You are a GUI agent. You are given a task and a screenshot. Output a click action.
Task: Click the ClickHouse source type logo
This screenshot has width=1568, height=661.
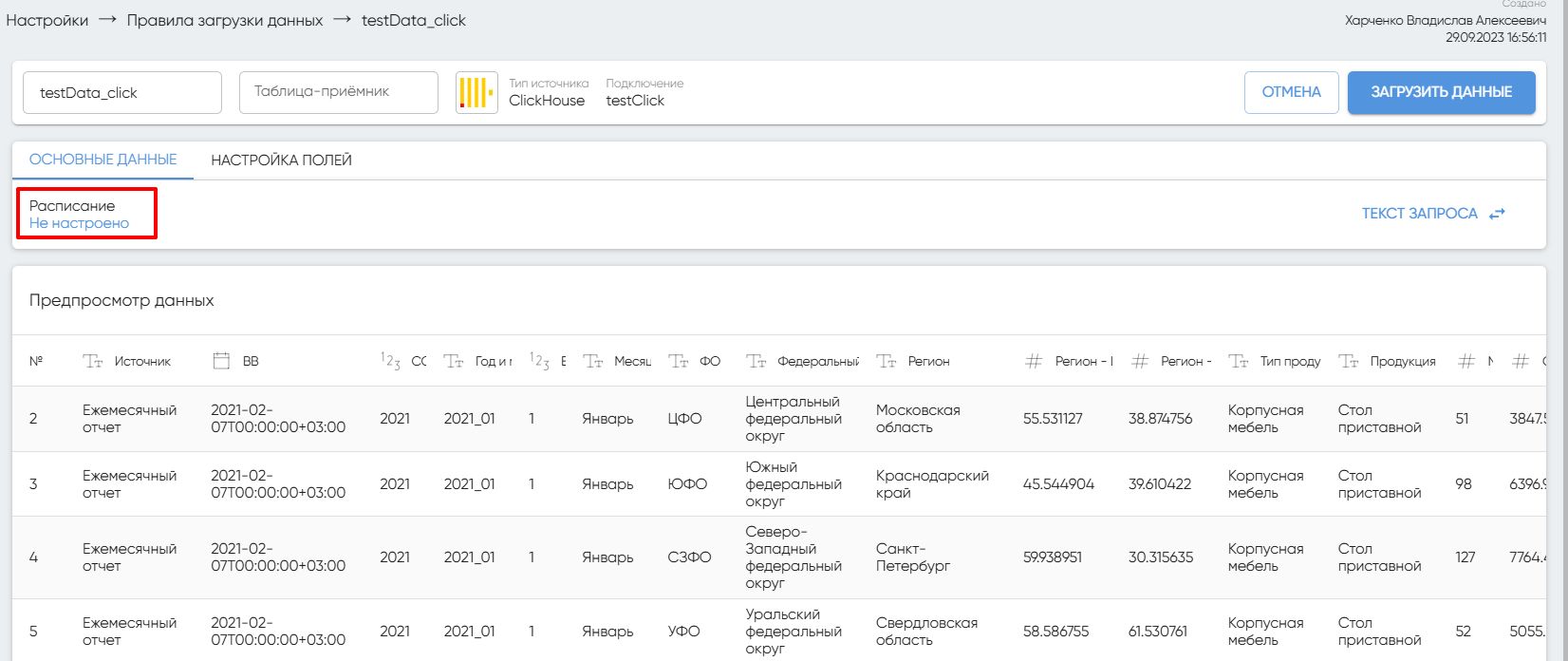(476, 93)
